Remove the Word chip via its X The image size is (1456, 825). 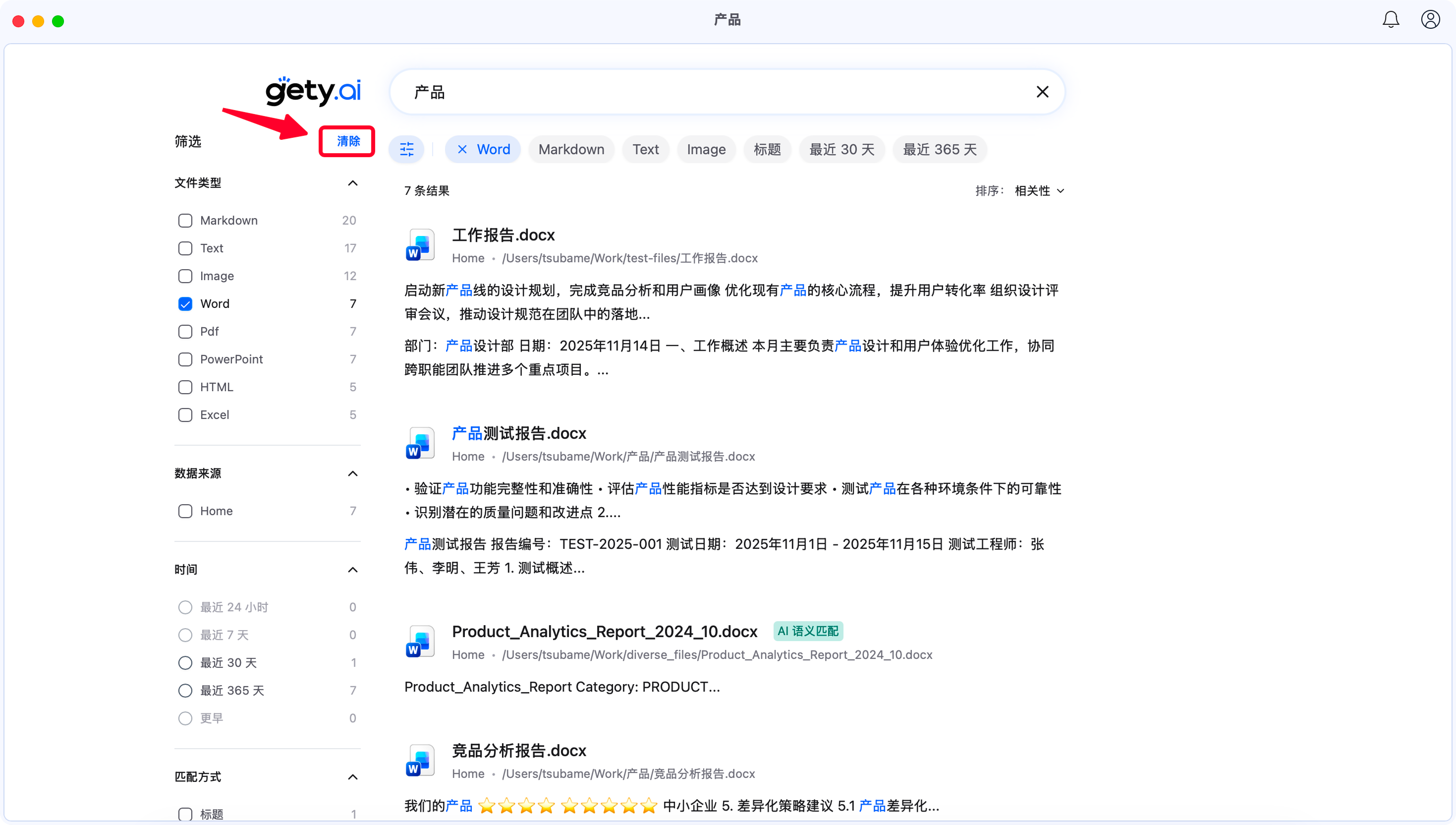[x=462, y=150]
